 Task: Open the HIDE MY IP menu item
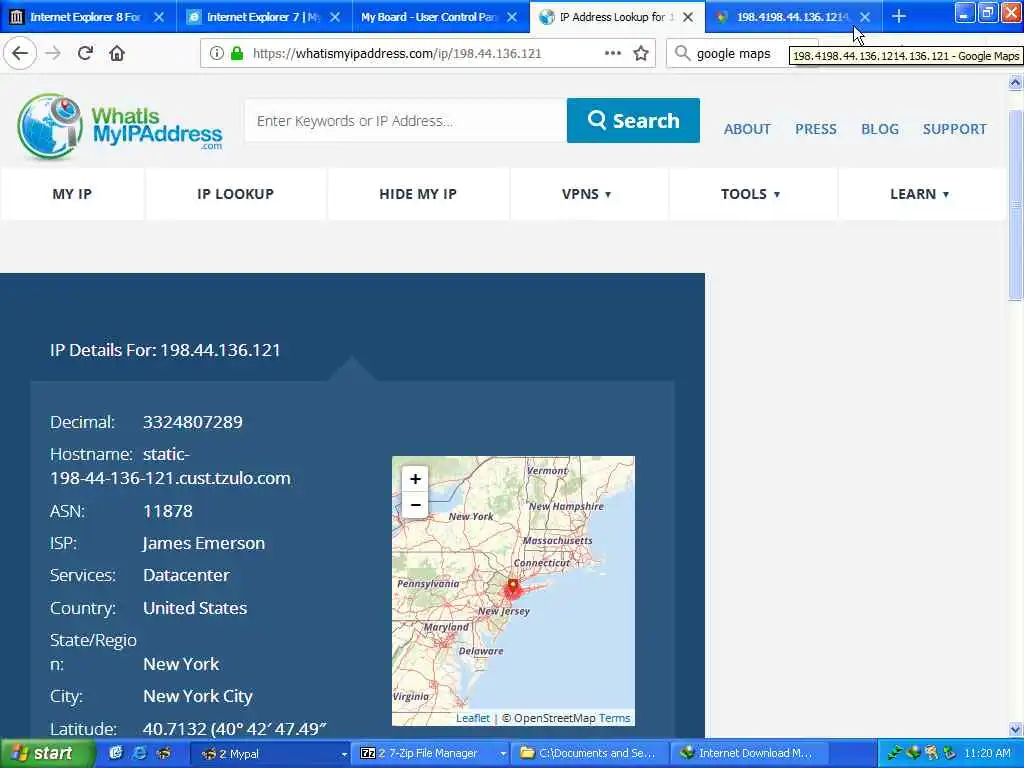coord(418,194)
